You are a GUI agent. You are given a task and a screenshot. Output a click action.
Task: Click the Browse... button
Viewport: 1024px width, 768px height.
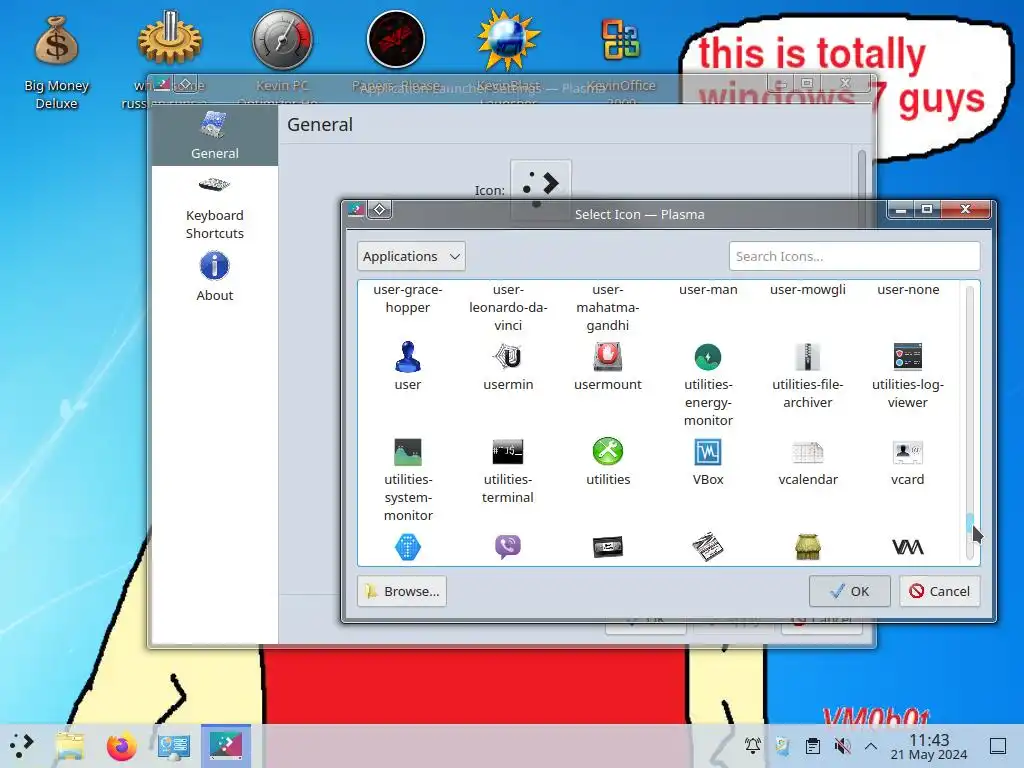(402, 591)
